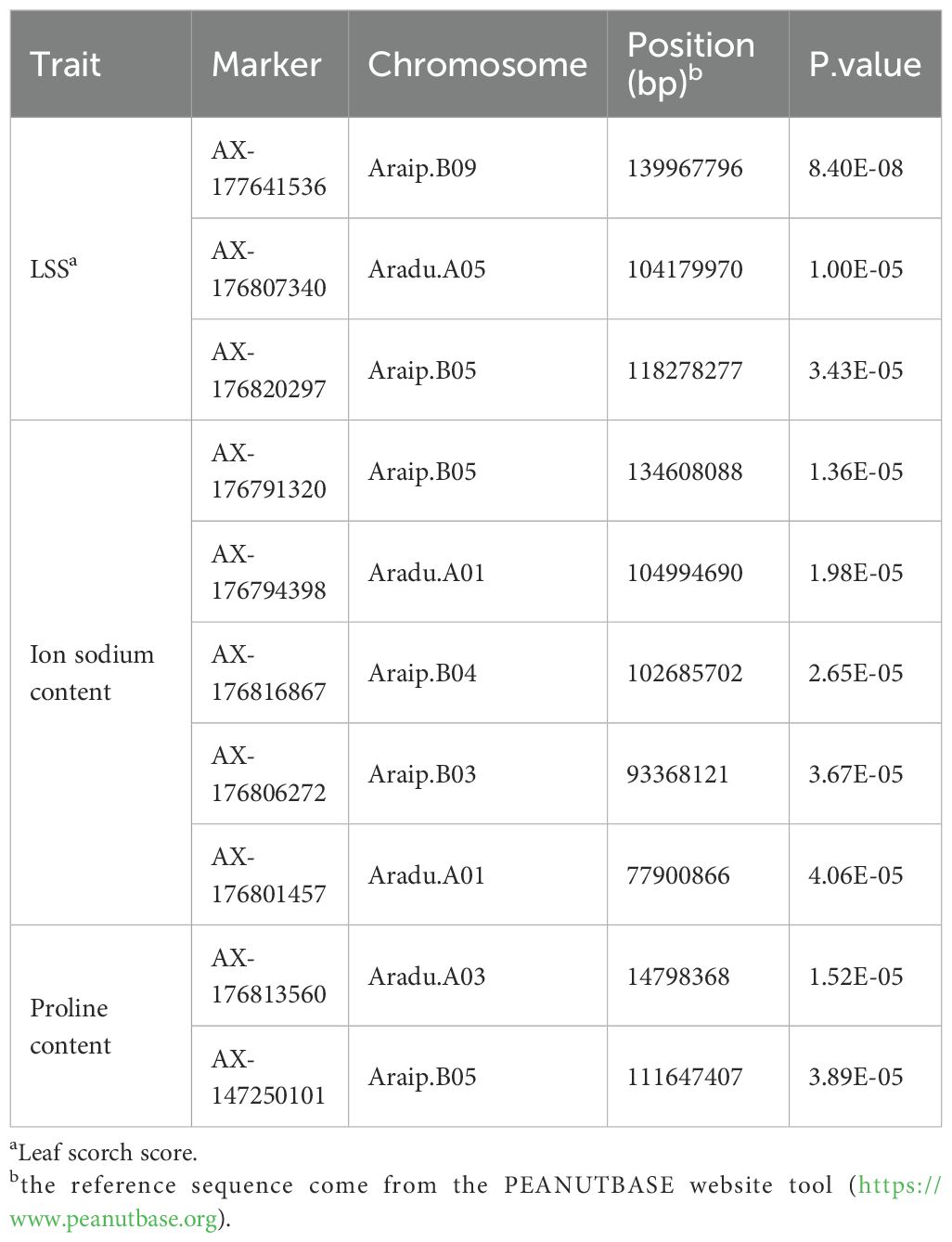This screenshot has width=952, height=1242.
Task: Click marker AX-176807340 cell
Action: pyautogui.click(x=268, y=269)
